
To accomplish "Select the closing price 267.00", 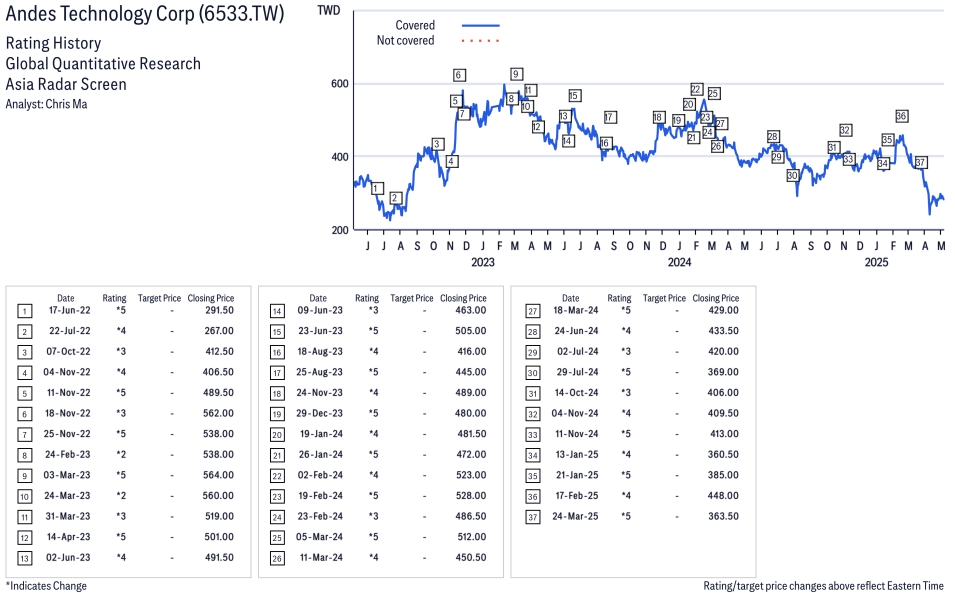I will click(x=219, y=331).
